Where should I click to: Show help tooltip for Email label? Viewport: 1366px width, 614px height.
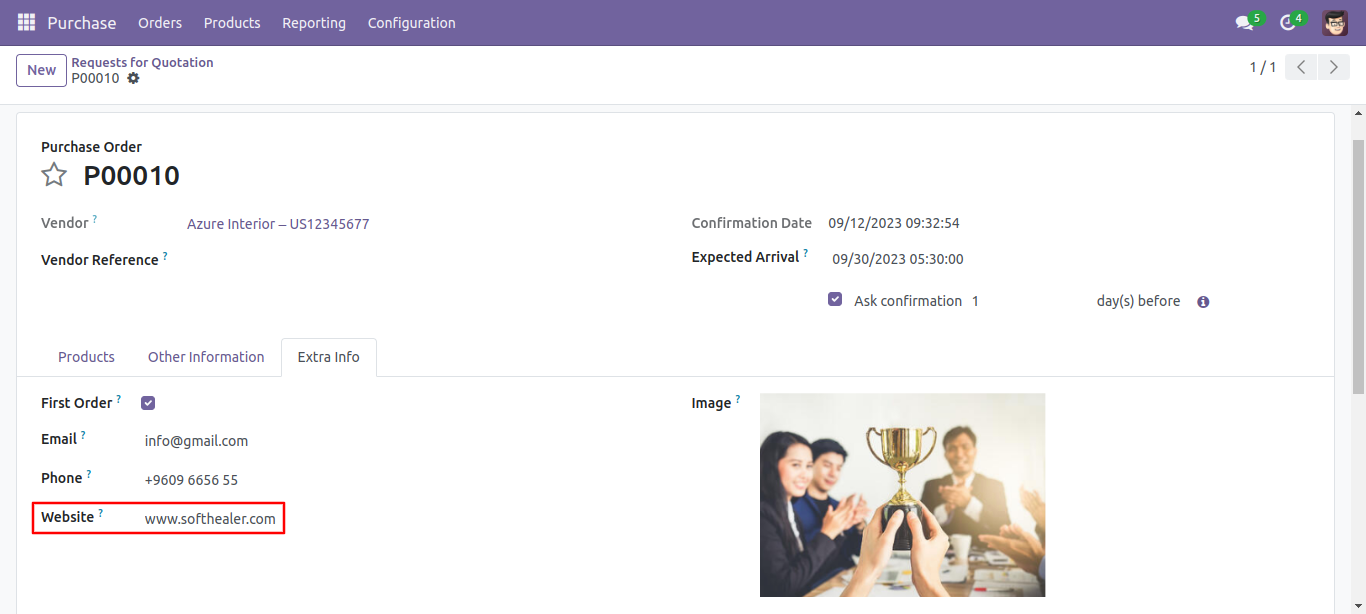tap(83, 435)
